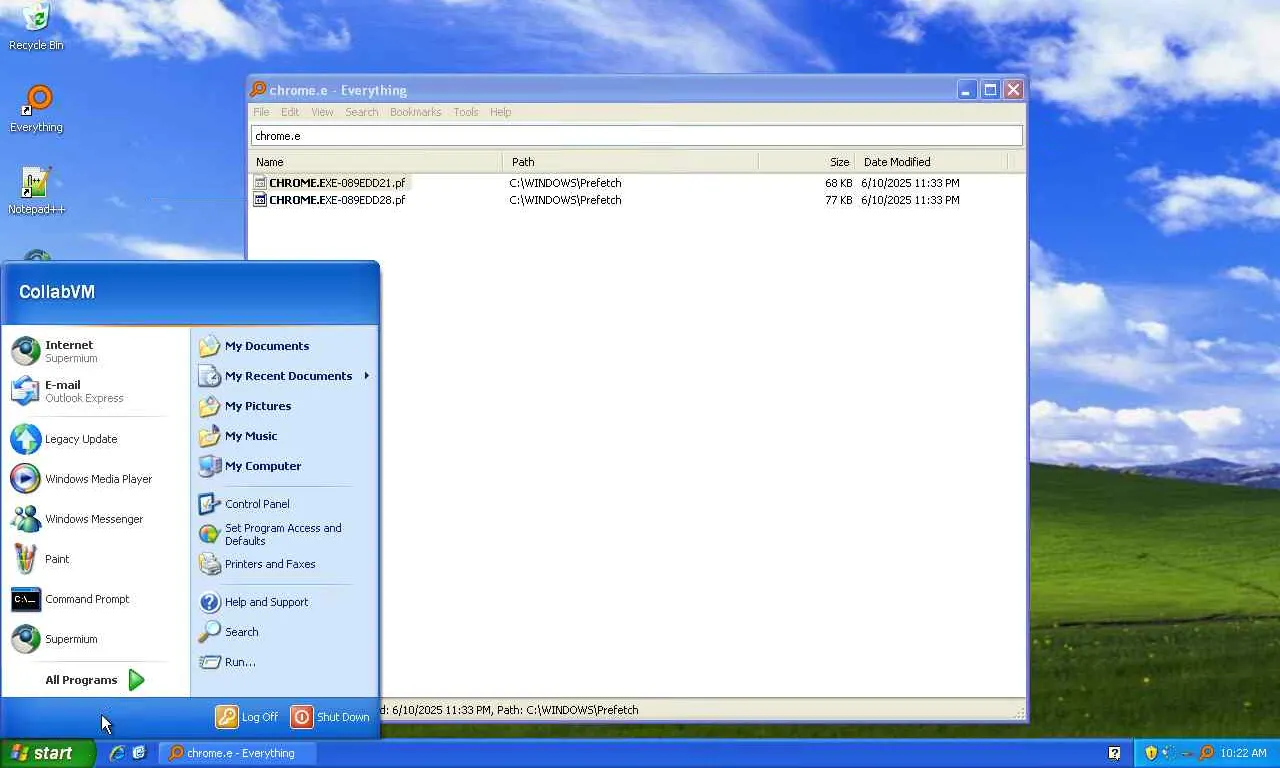This screenshot has width=1280, height=768.
Task: Minimize the Everything window
Action: coord(966,90)
